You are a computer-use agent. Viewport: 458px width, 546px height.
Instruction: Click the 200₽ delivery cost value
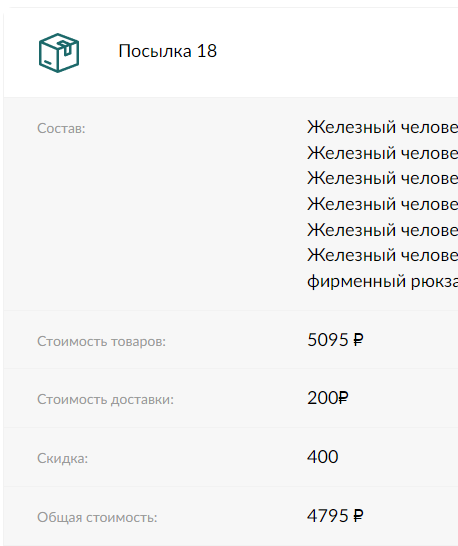pyautogui.click(x=327, y=398)
